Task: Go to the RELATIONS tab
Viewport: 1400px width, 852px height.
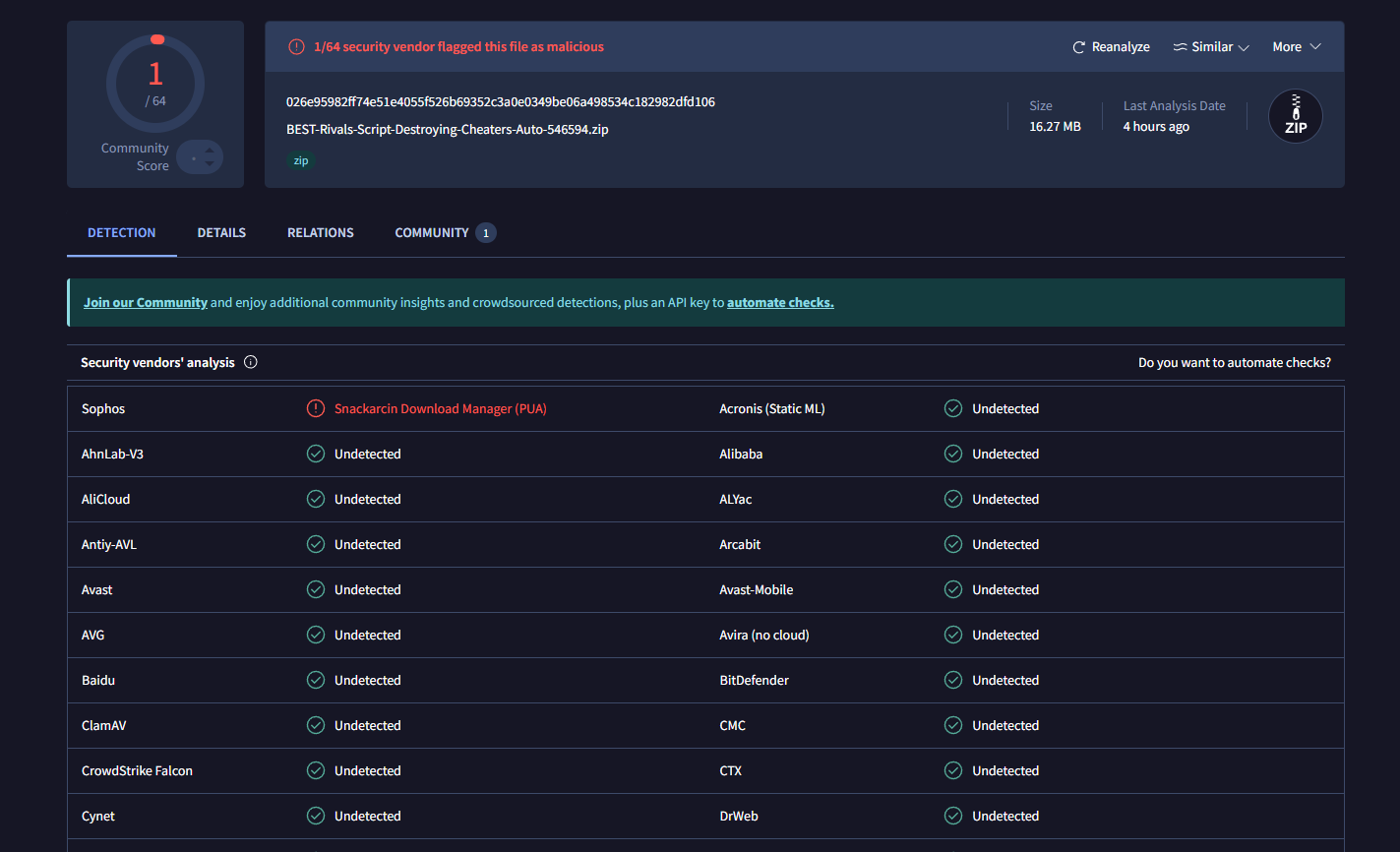Action: (321, 233)
